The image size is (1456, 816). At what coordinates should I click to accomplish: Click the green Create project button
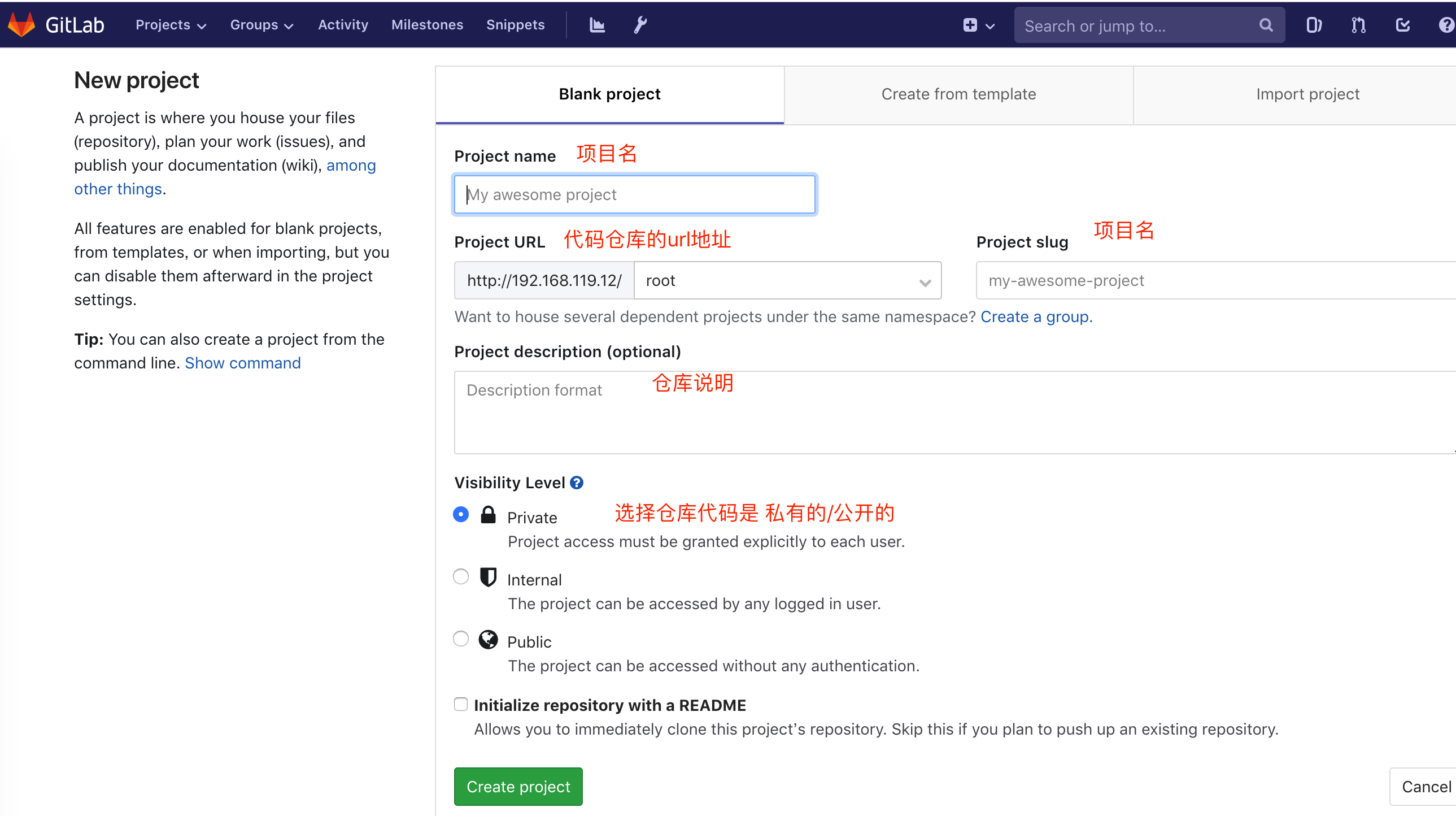[x=518, y=786]
